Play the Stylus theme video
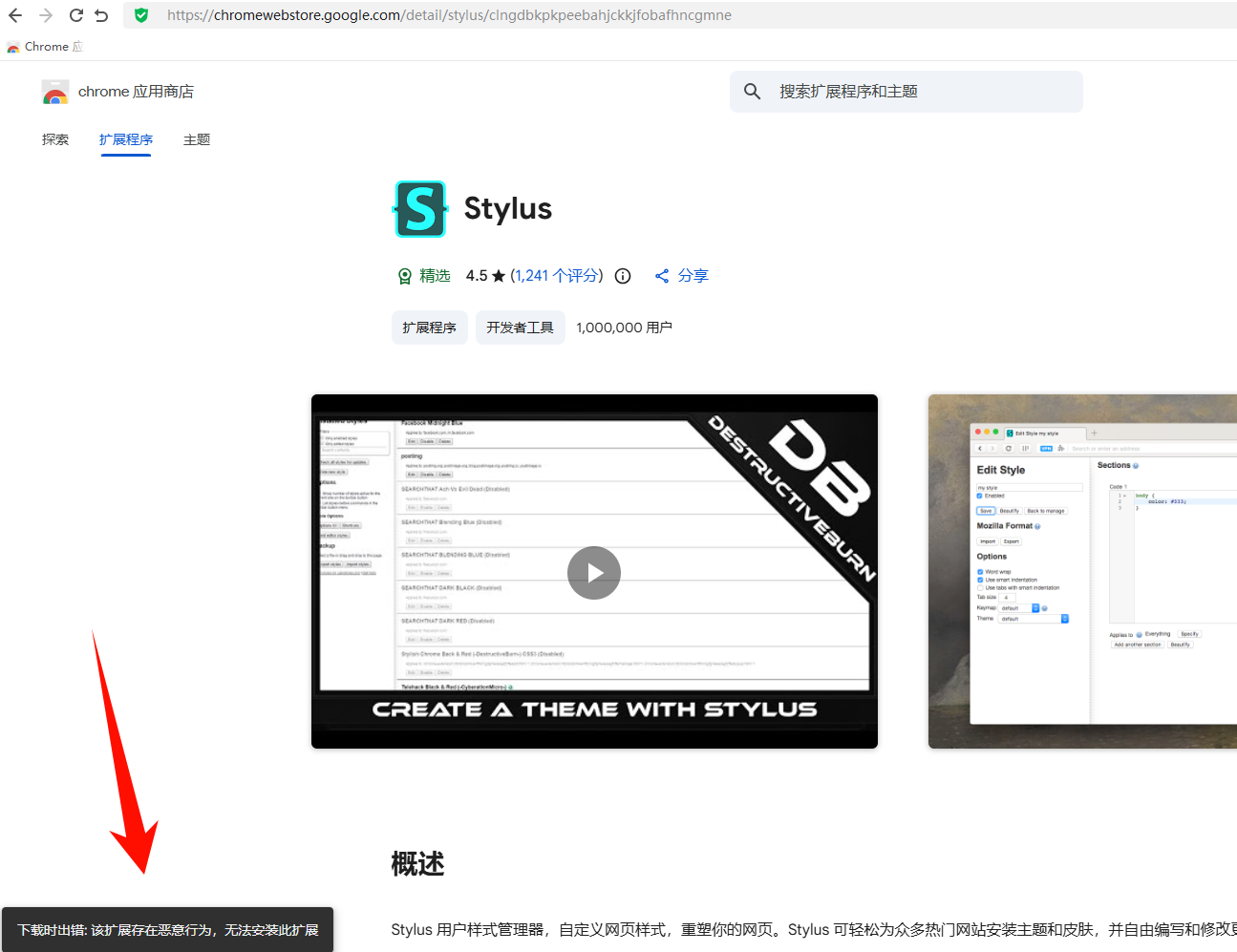1237x952 pixels. click(x=594, y=573)
